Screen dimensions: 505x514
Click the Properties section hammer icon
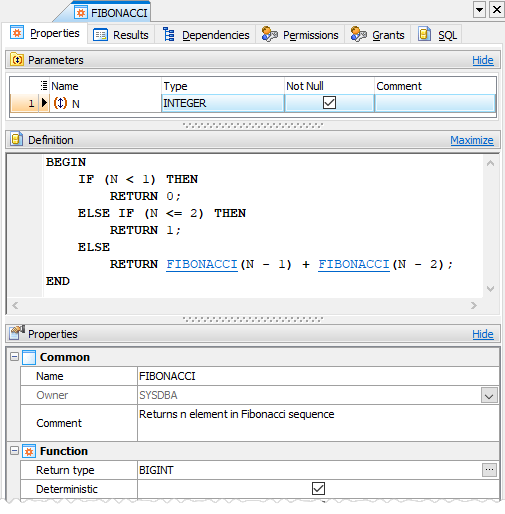coord(17,333)
